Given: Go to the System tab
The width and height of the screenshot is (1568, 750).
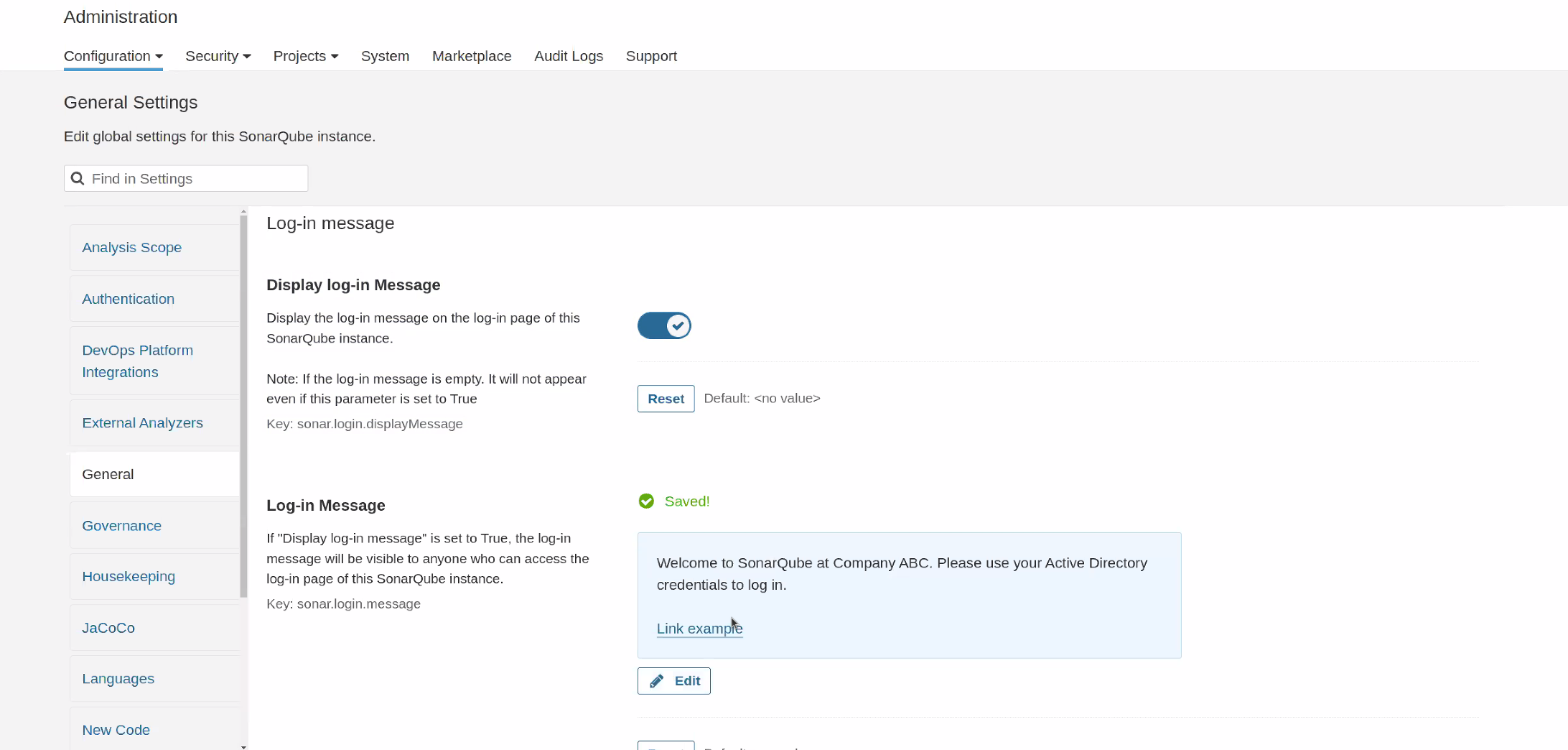Looking at the screenshot, I should (385, 56).
